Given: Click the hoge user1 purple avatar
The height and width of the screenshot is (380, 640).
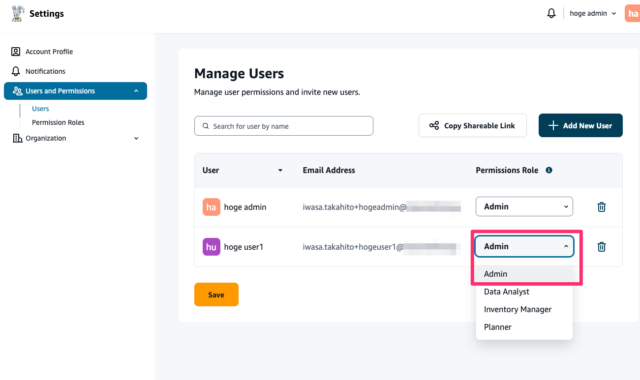Looking at the screenshot, I should 211,247.
